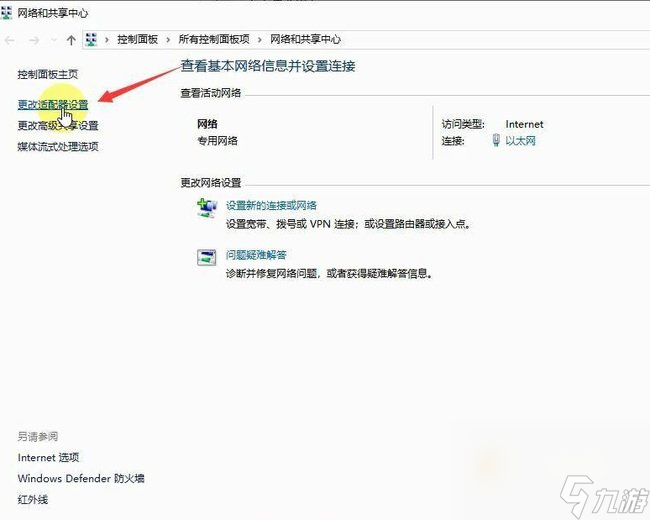The height and width of the screenshot is (520, 650).
Task: Open 媒体流式处理选项 link
Action: coord(58,146)
